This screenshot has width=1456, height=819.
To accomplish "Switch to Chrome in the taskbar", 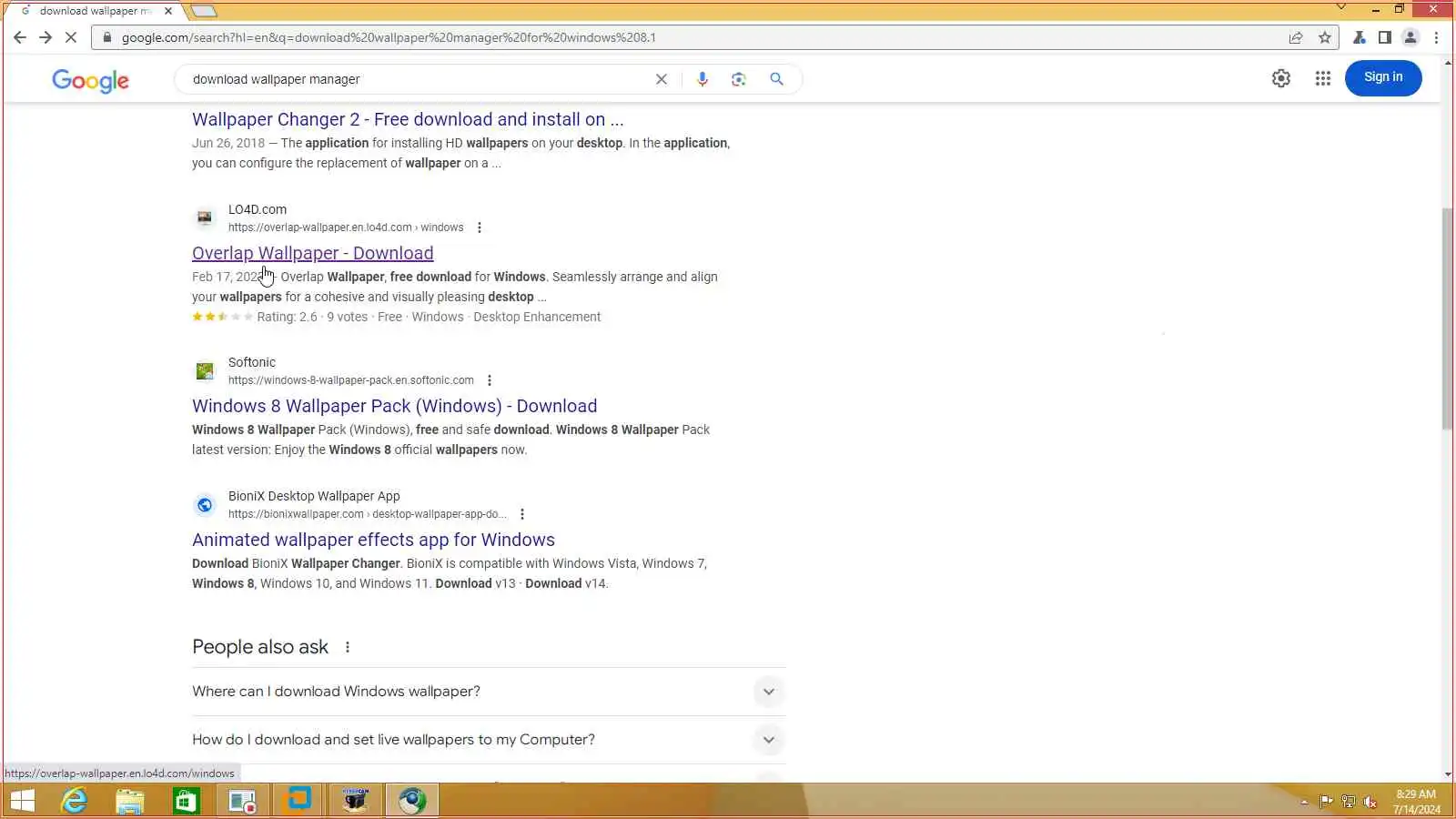I will [x=412, y=801].
